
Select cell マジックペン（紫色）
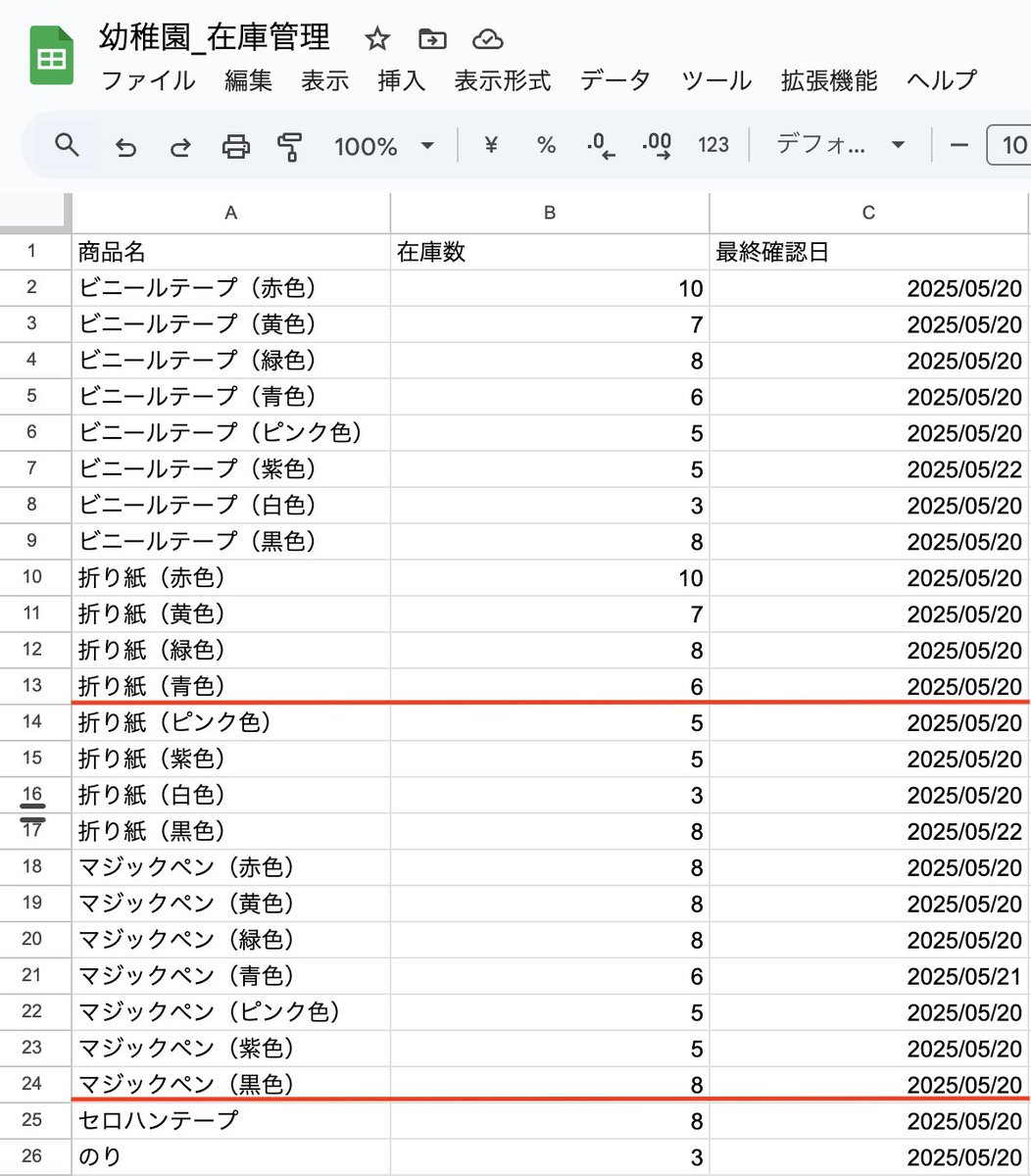pos(231,1048)
